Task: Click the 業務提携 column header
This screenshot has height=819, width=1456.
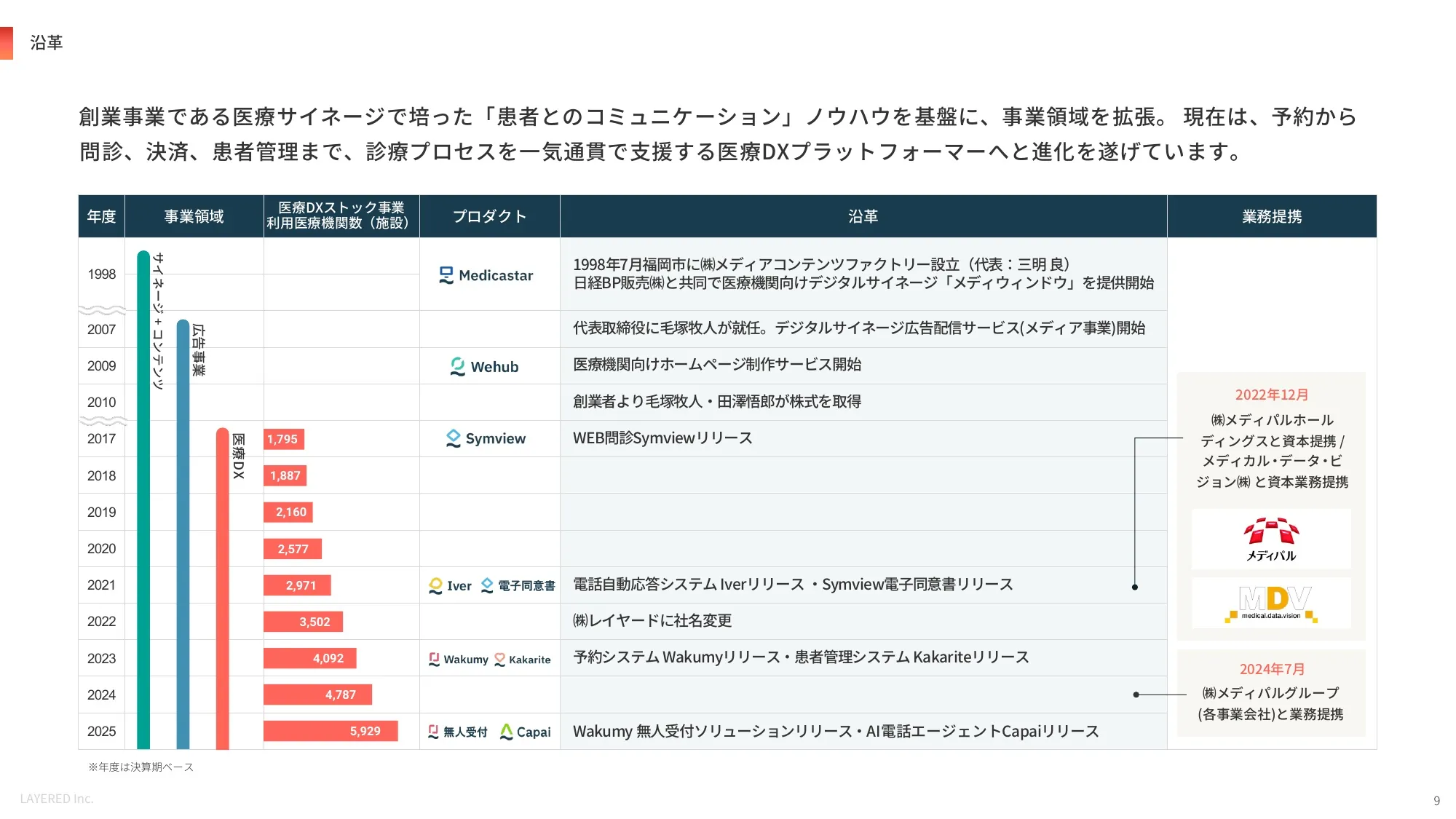Action: [x=1272, y=216]
